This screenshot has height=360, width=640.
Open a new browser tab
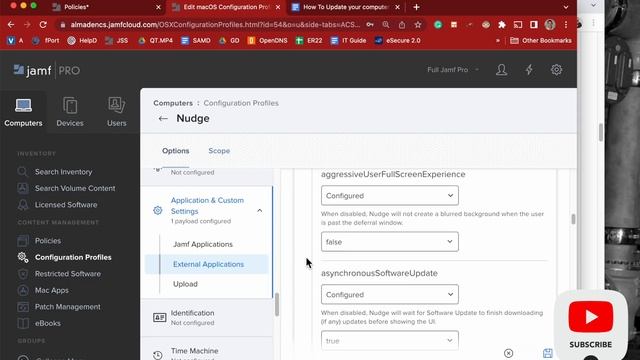coord(416,7)
